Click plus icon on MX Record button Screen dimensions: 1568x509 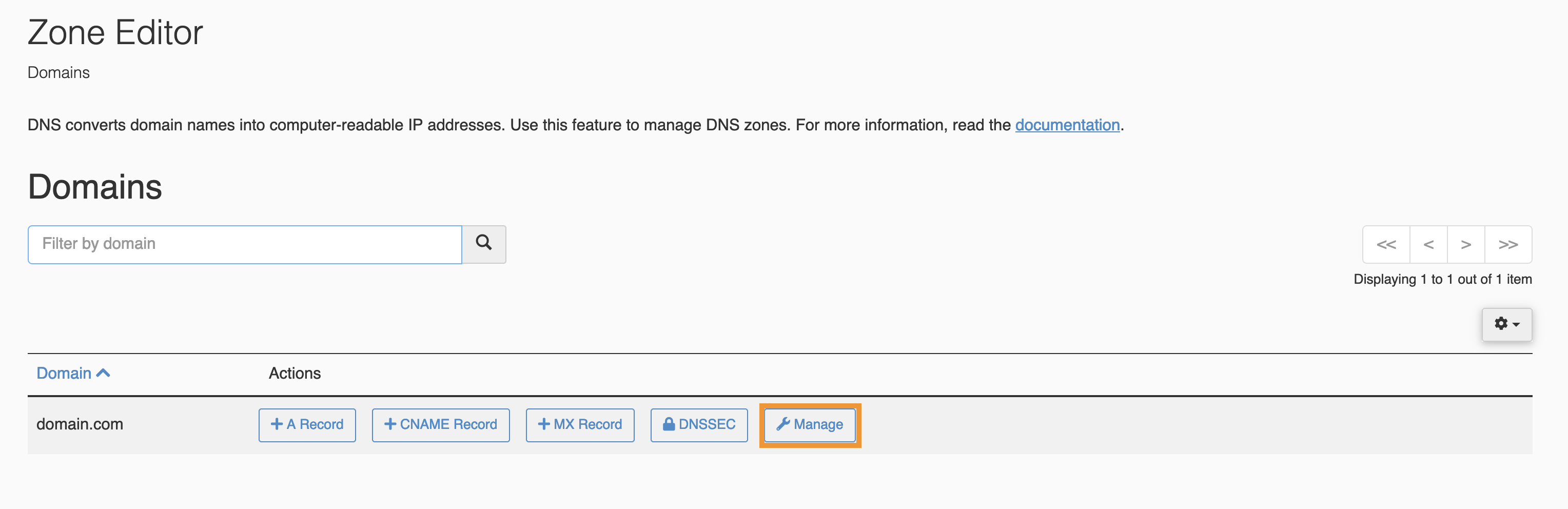coord(543,424)
